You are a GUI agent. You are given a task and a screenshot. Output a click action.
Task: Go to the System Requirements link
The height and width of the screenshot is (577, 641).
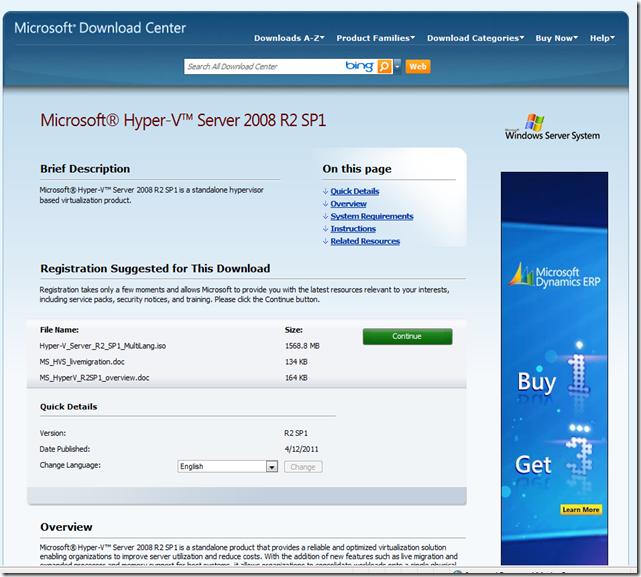pyautogui.click(x=371, y=216)
